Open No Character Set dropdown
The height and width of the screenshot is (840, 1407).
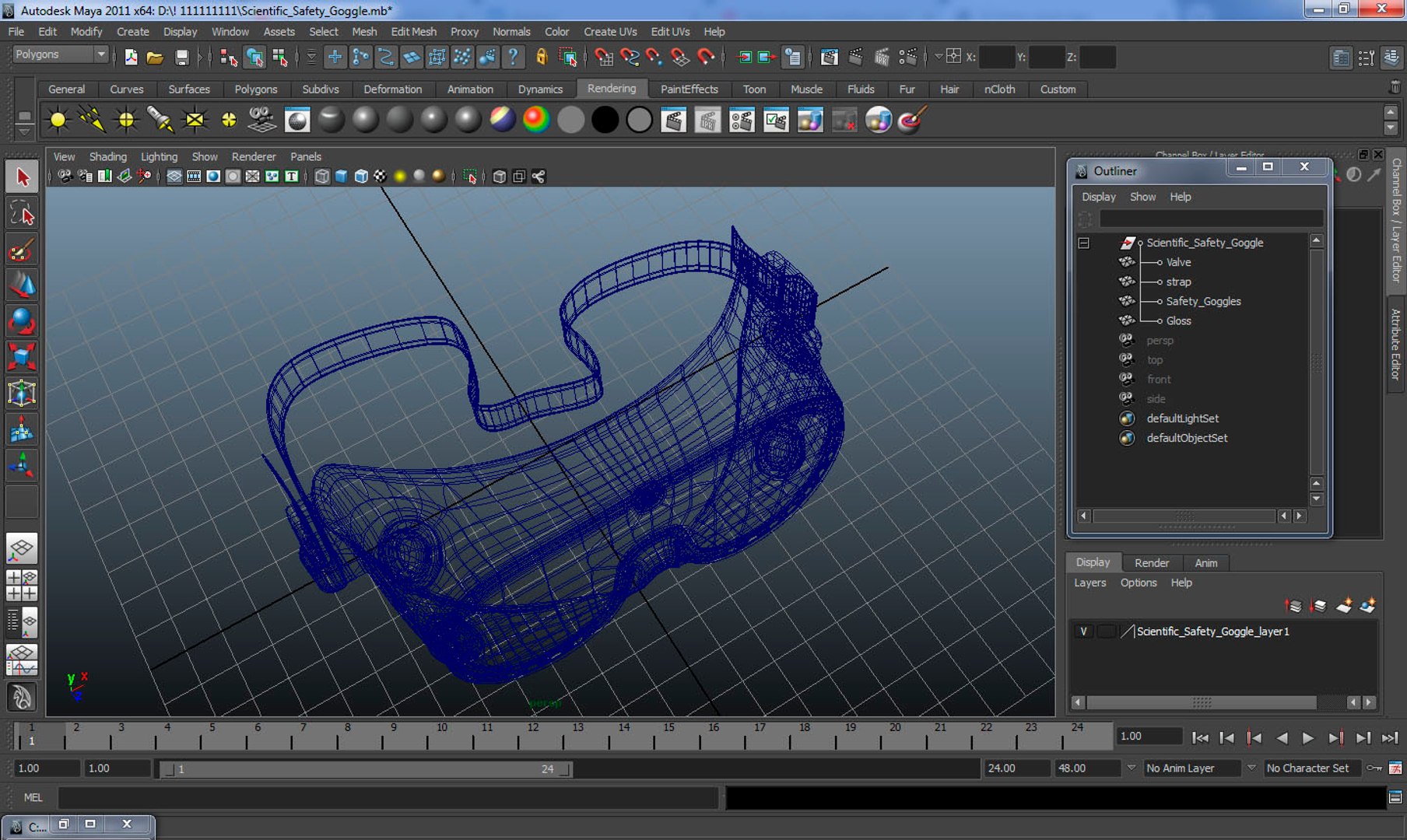tap(1314, 768)
